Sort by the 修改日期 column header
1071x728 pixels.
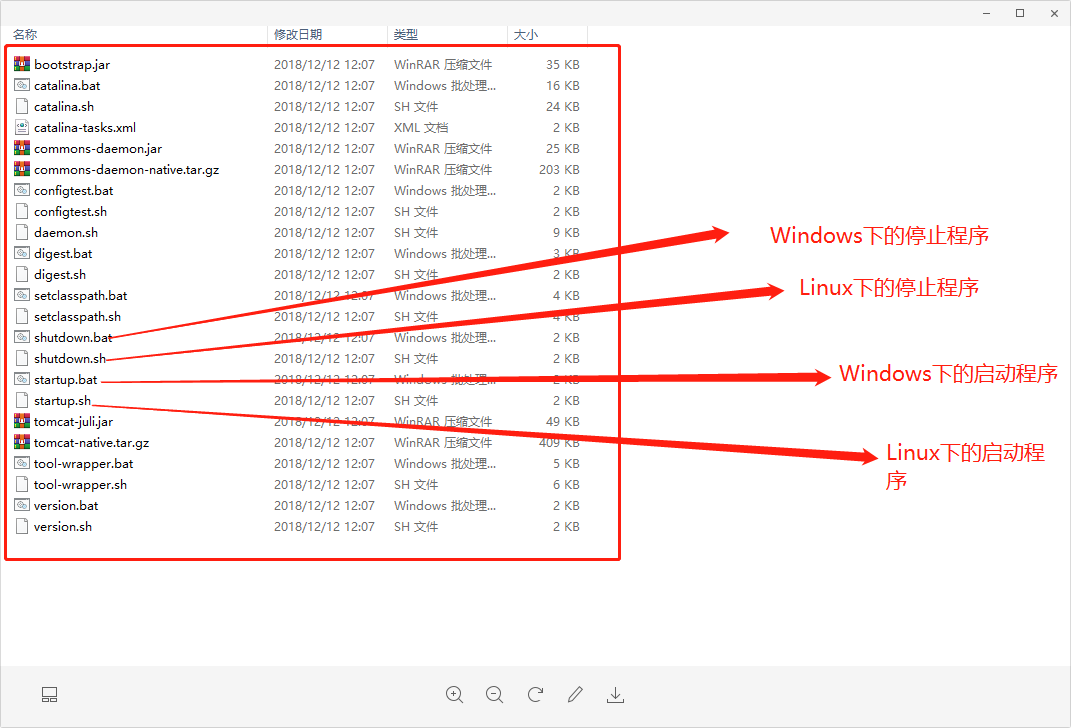pyautogui.click(x=298, y=34)
